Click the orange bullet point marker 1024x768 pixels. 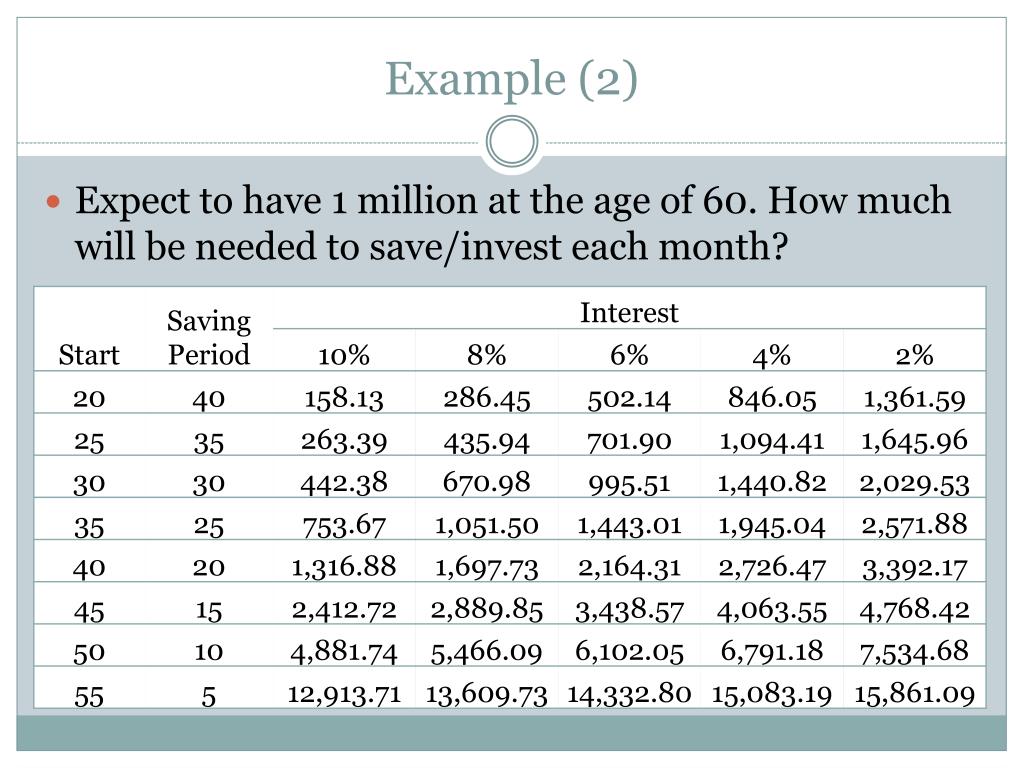54,201
